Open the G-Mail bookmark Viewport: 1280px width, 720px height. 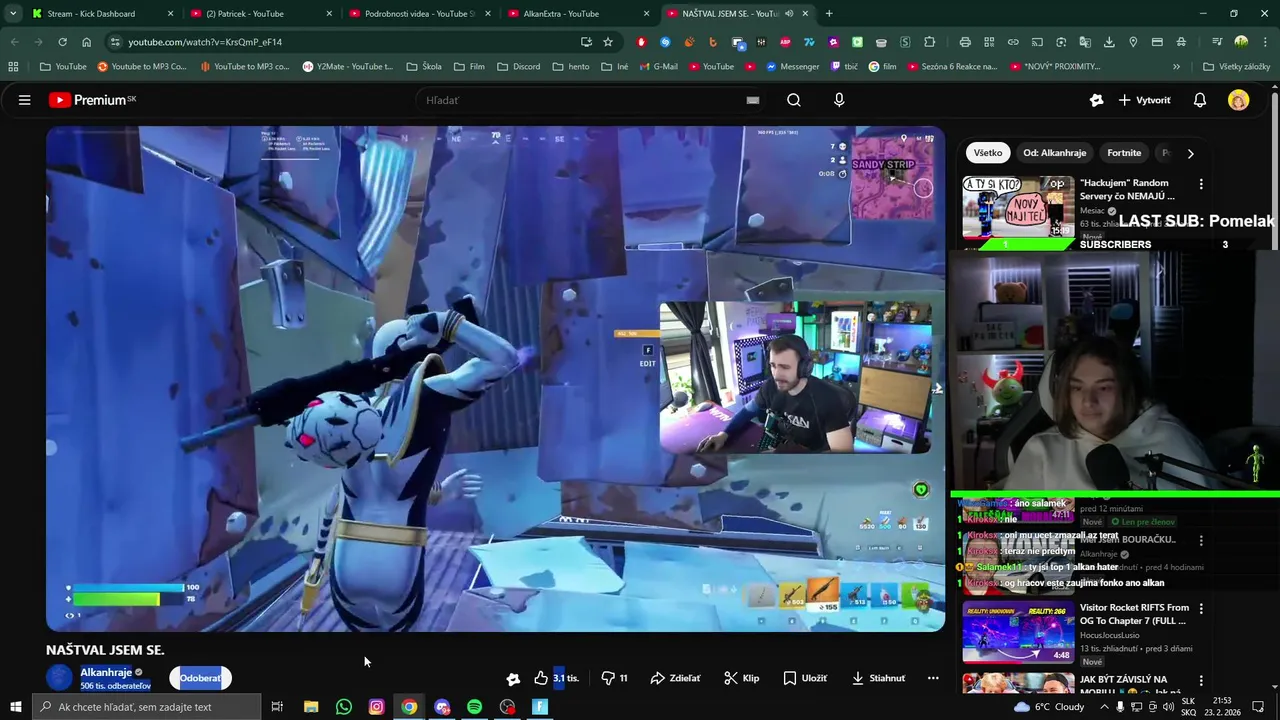pyautogui.click(x=657, y=67)
